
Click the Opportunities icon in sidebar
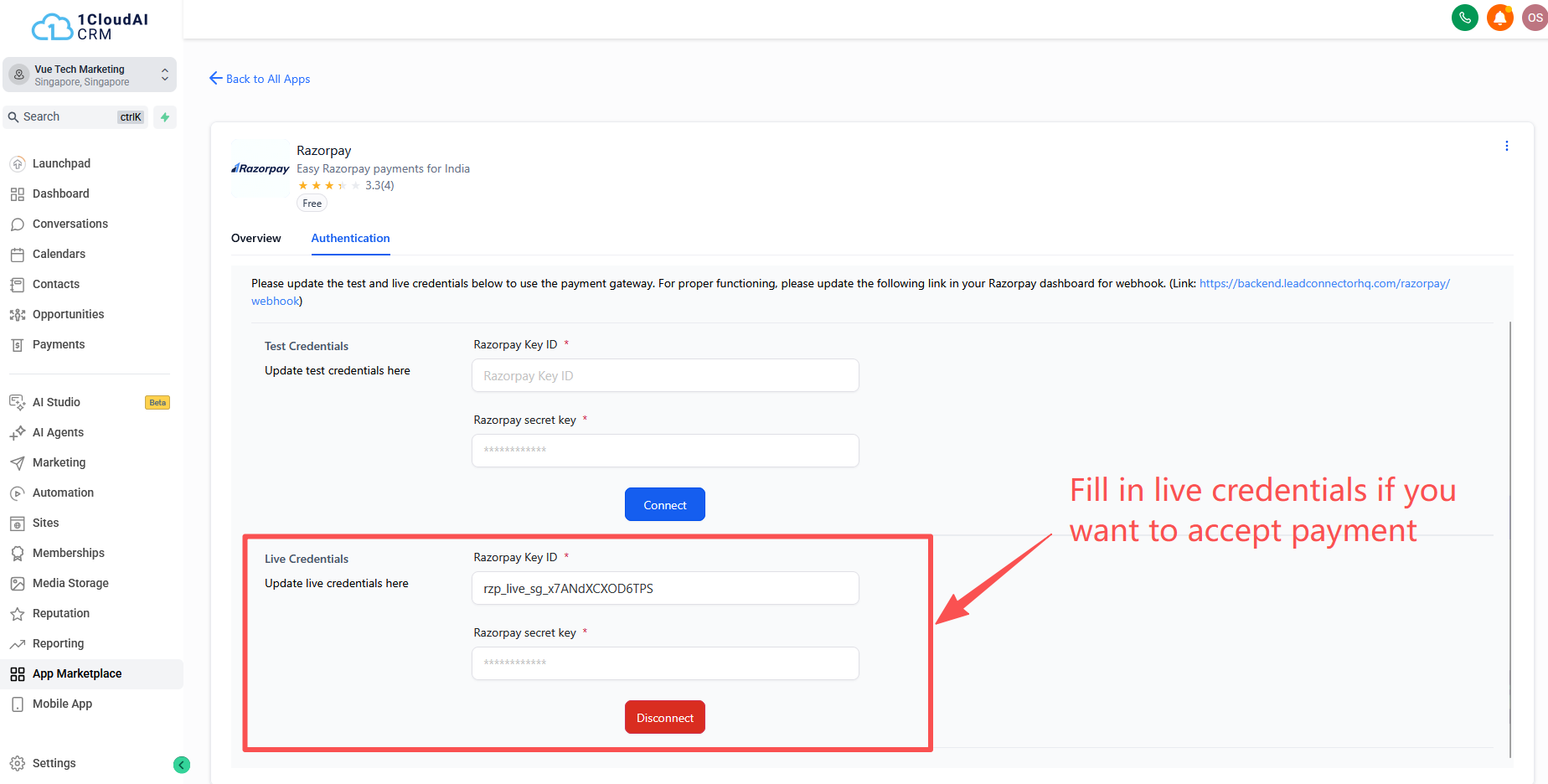click(x=18, y=314)
